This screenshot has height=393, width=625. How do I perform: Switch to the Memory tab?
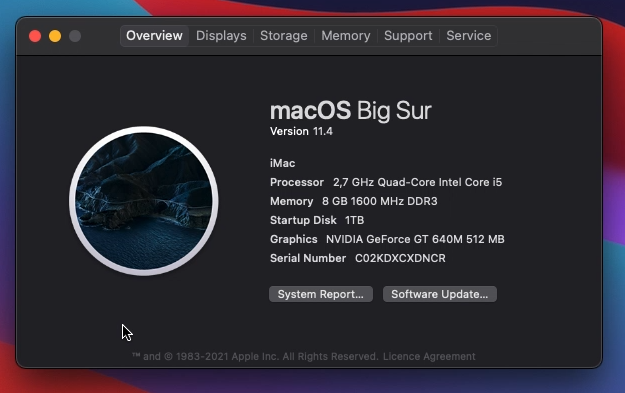pyautogui.click(x=346, y=36)
